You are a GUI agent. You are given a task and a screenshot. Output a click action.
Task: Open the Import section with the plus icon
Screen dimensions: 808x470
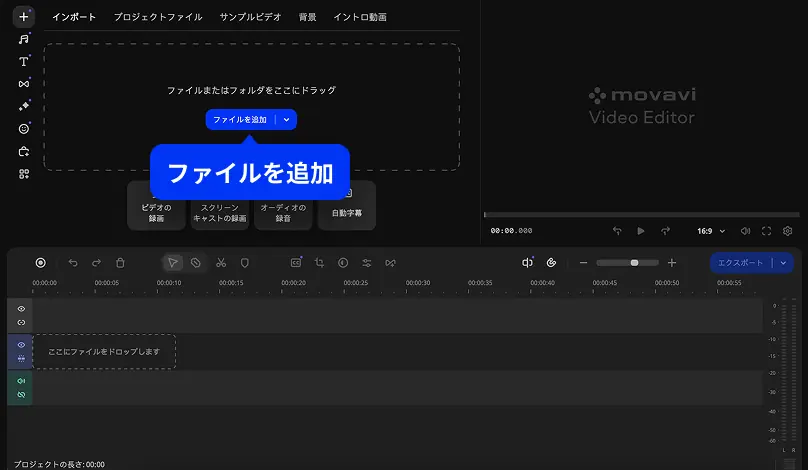pos(24,17)
